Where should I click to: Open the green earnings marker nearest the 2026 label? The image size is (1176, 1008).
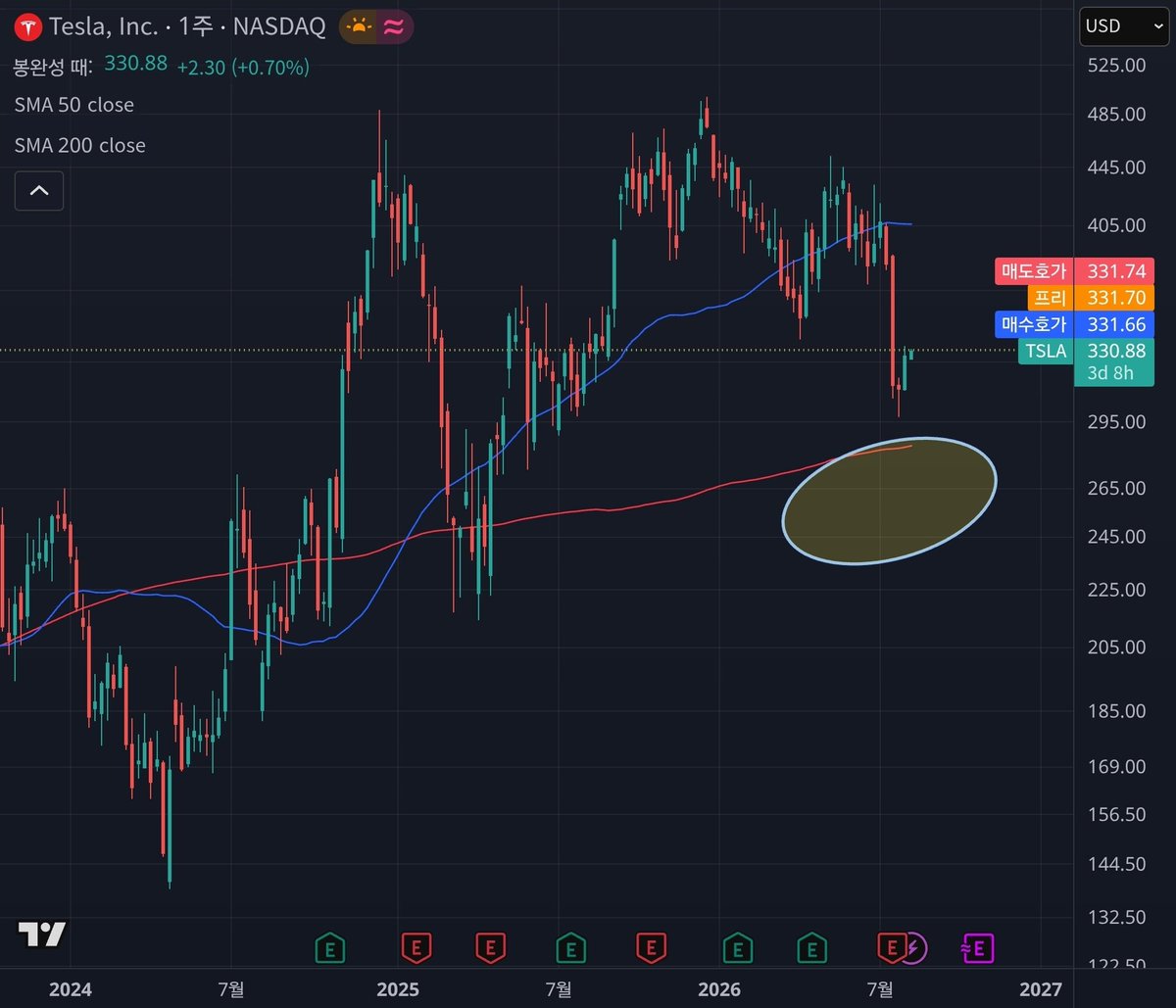[x=737, y=947]
